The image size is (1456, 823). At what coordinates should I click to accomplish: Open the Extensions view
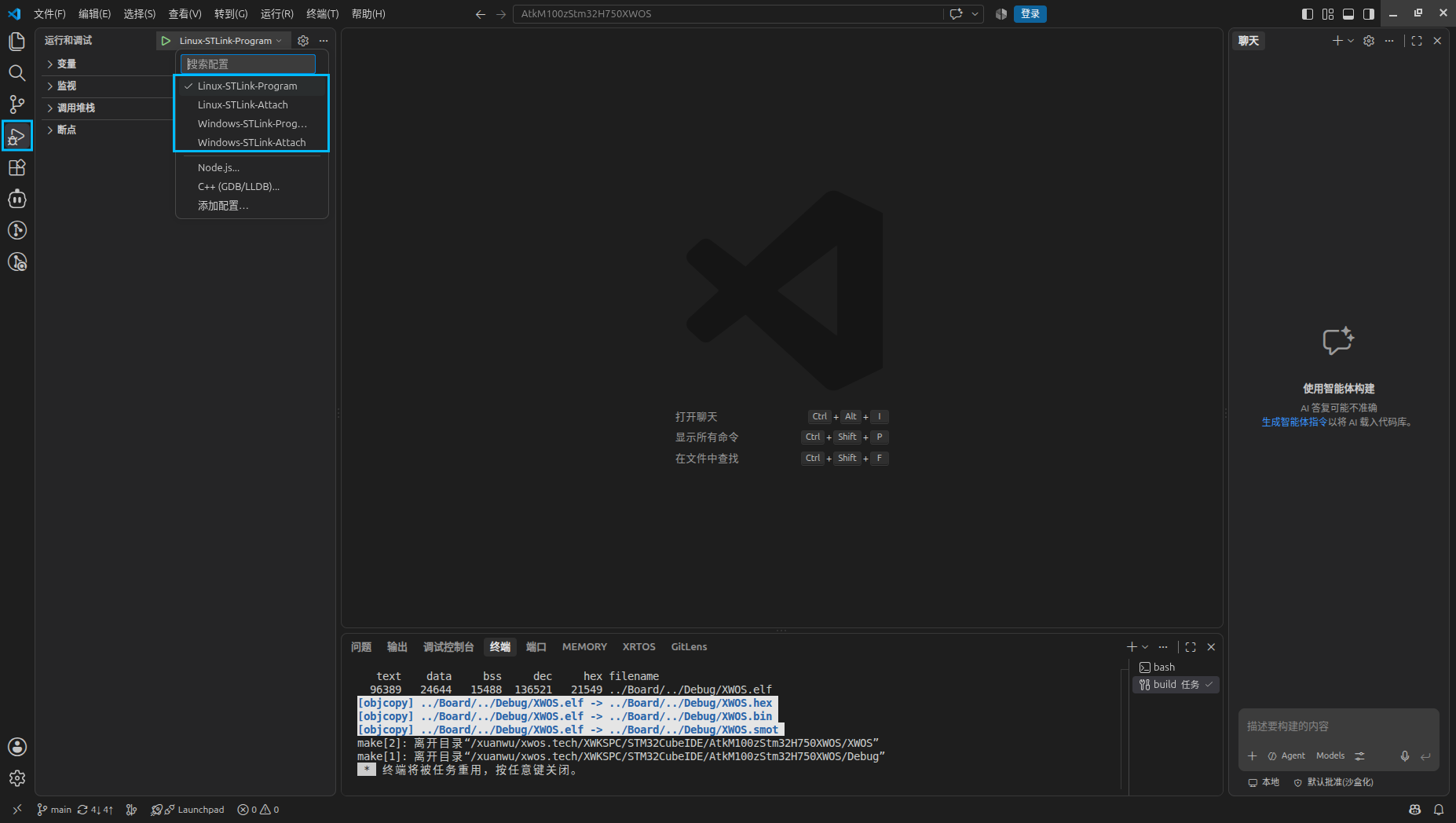point(16,167)
